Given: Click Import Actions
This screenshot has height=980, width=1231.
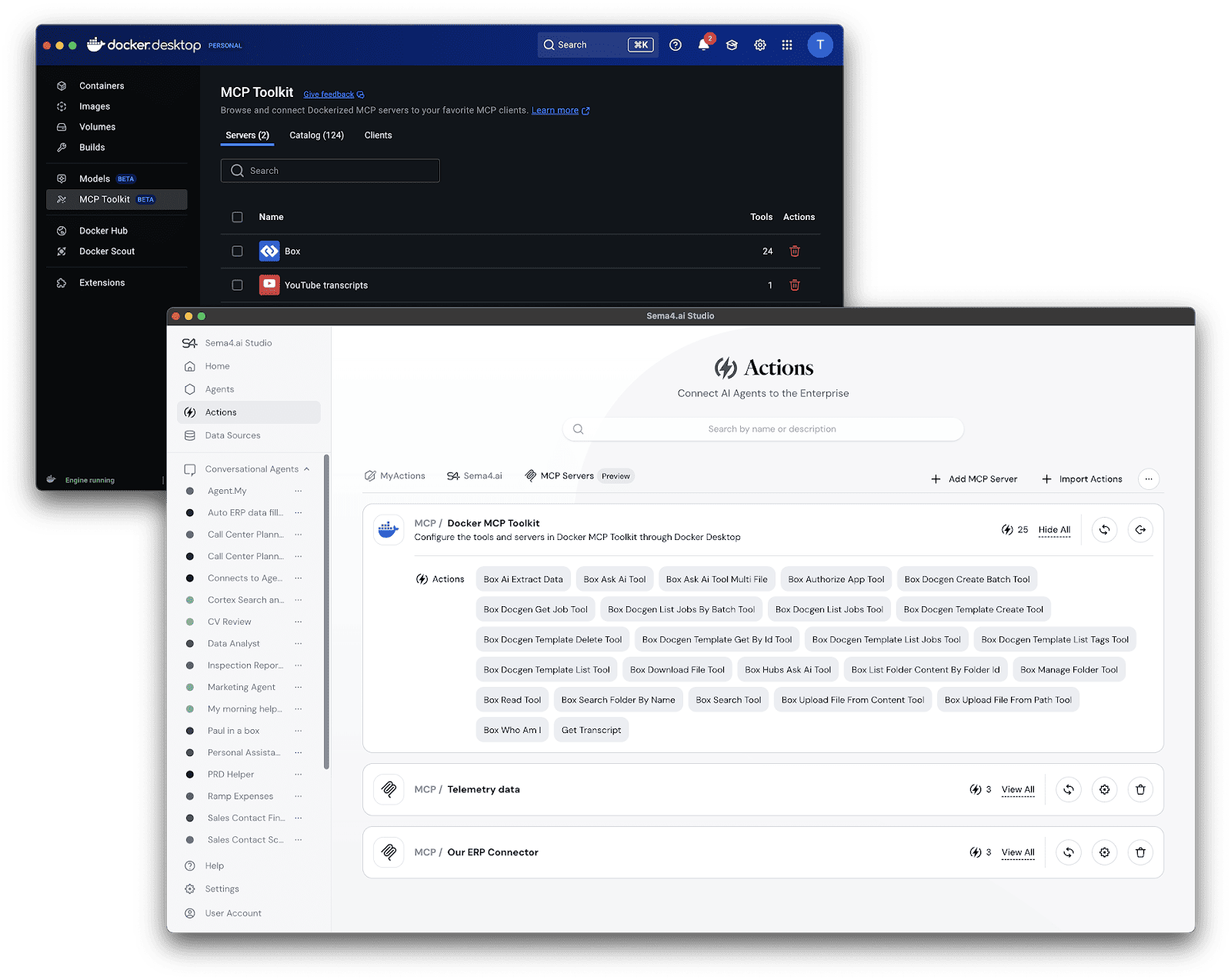Looking at the screenshot, I should [x=1082, y=478].
